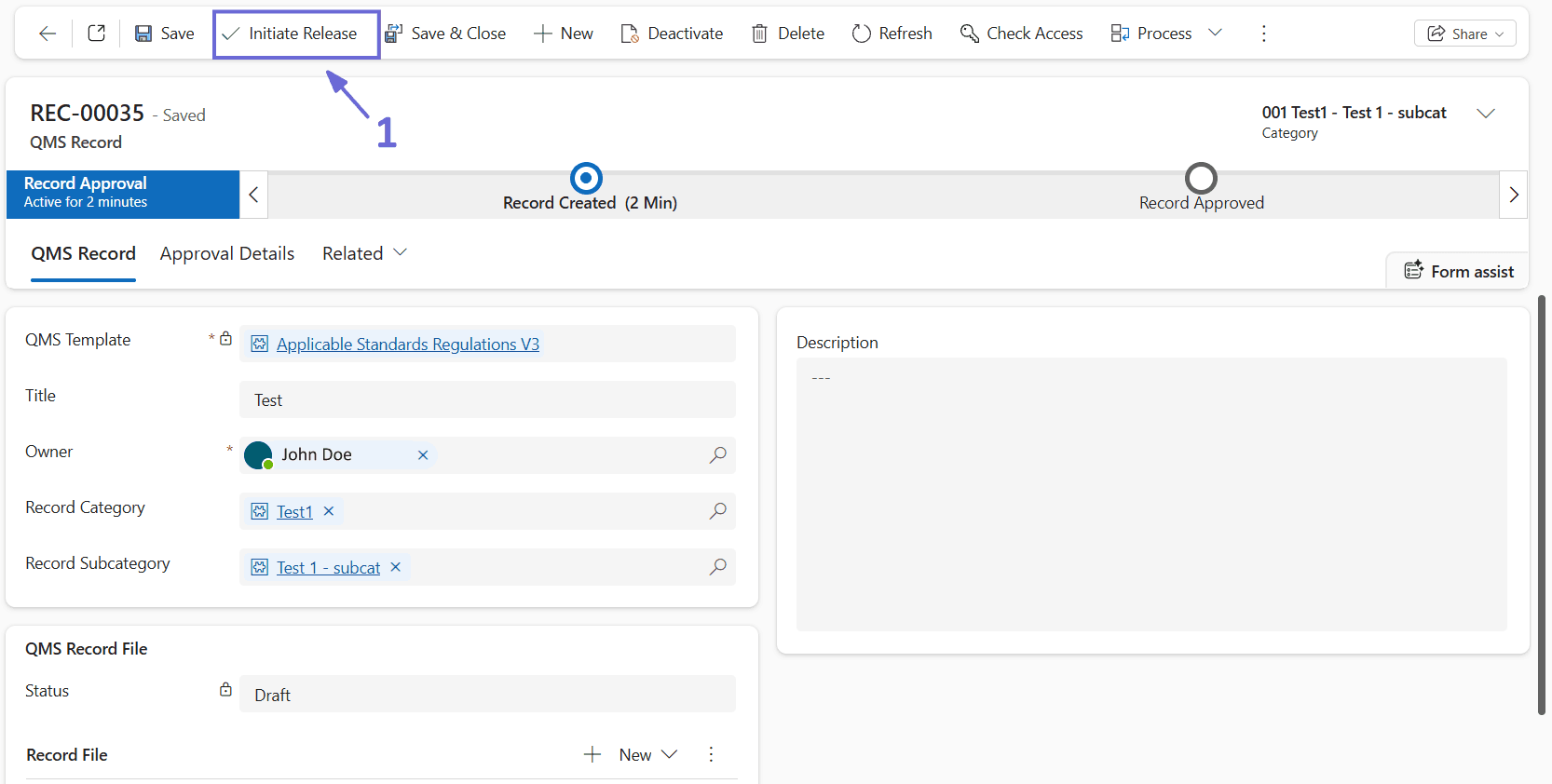Go back with the left arrow icon
Image resolution: width=1552 pixels, height=784 pixels.
coord(48,34)
